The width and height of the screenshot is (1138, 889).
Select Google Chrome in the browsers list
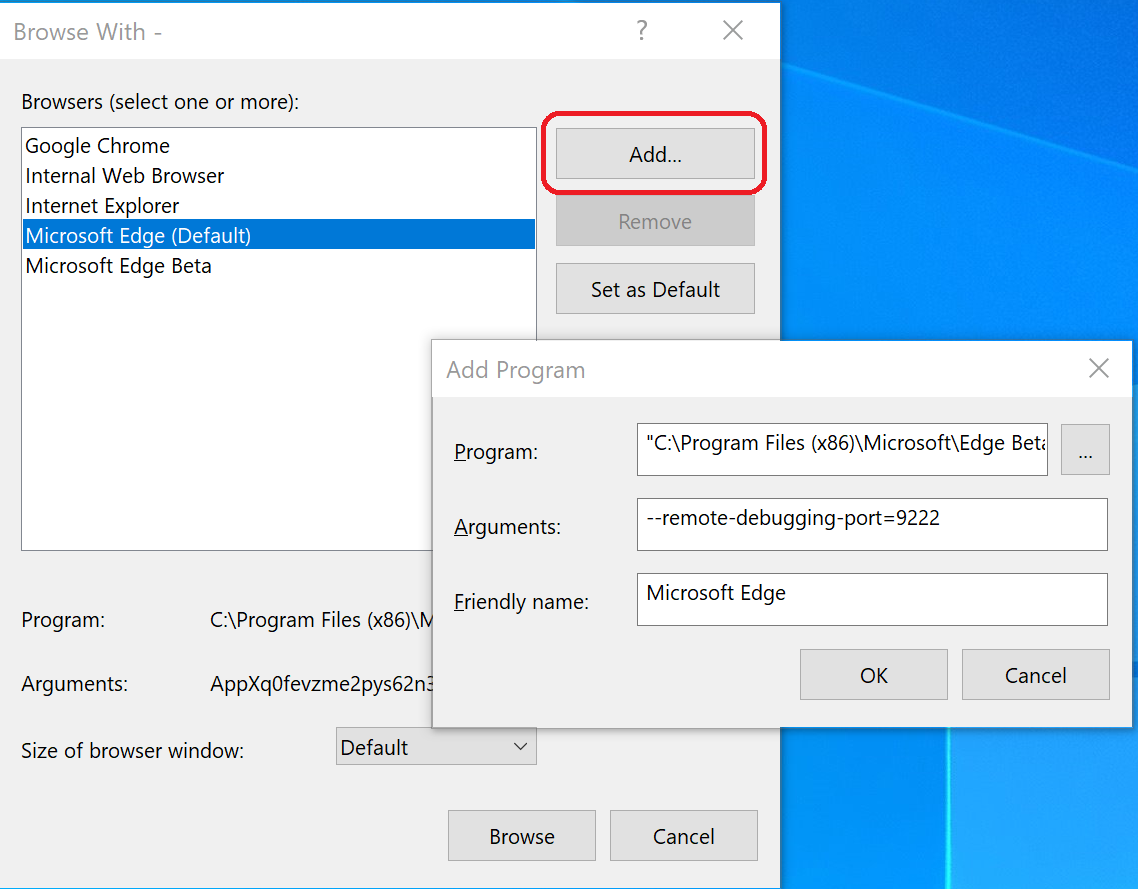click(x=279, y=146)
